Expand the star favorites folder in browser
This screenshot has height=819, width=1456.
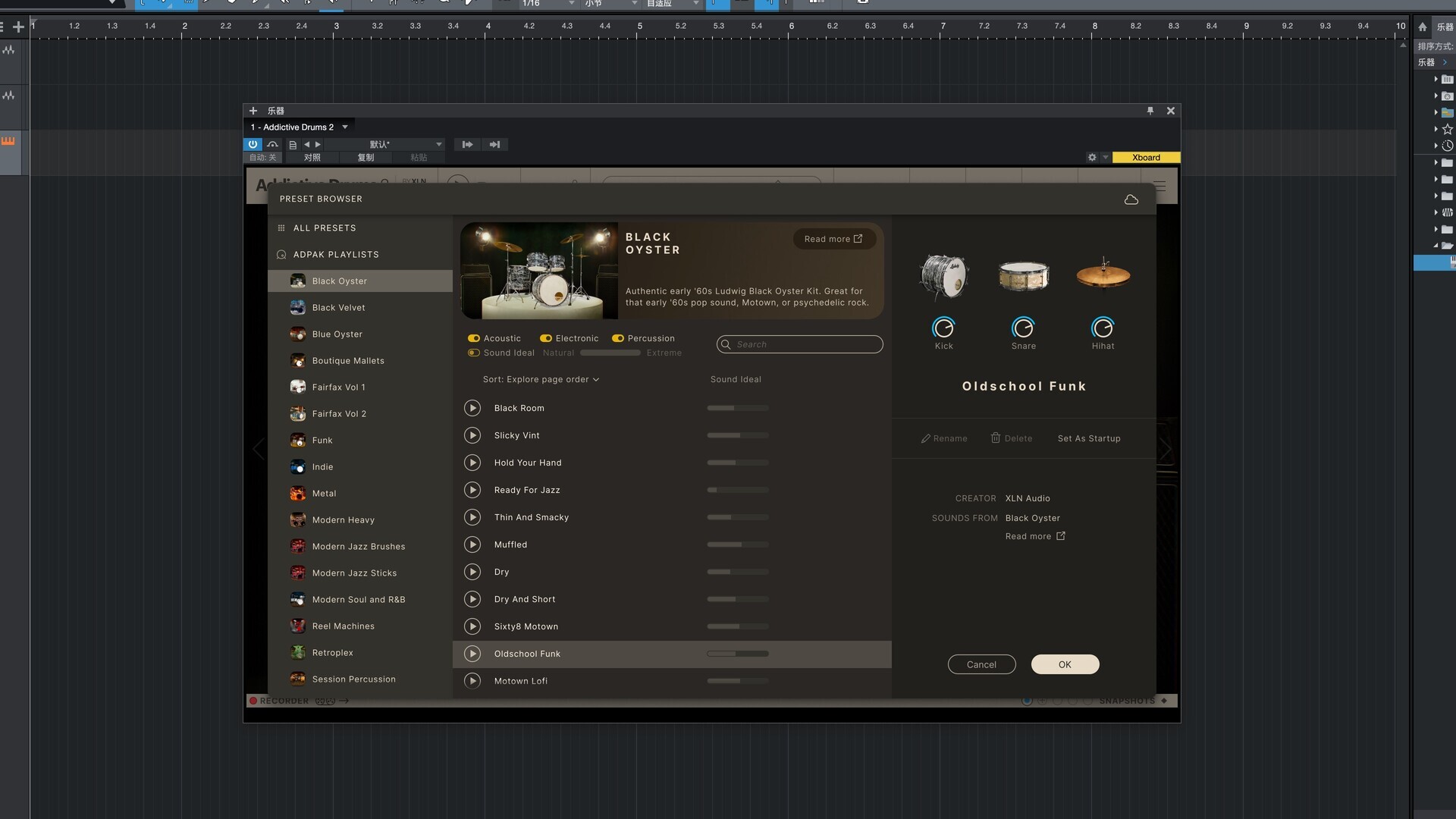(1436, 129)
